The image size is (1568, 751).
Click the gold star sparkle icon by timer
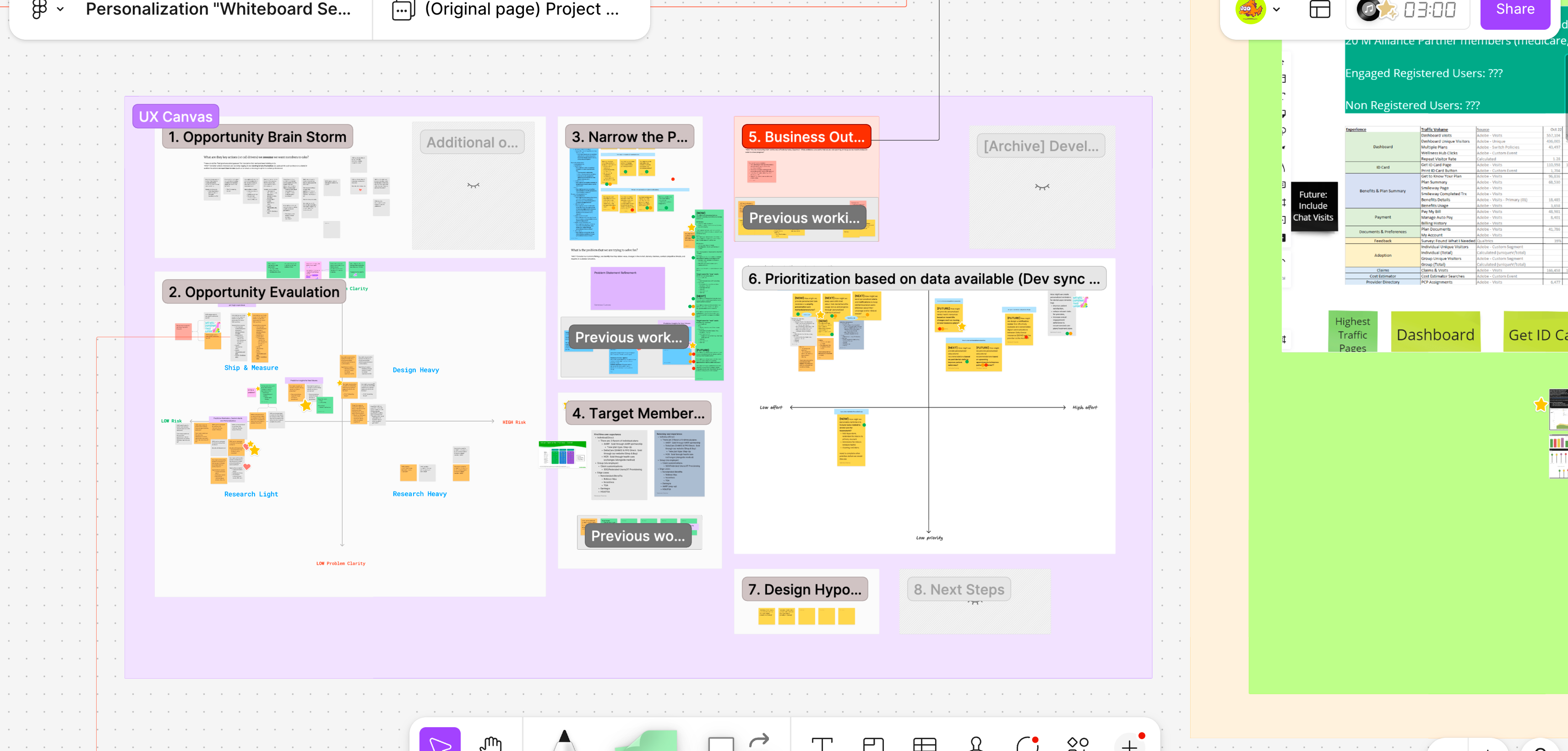click(x=1387, y=9)
